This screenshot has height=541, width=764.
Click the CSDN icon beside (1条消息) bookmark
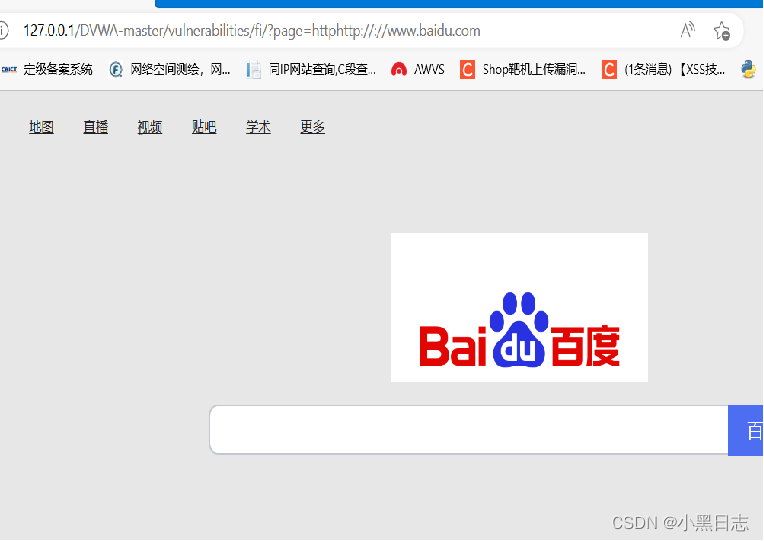point(609,70)
